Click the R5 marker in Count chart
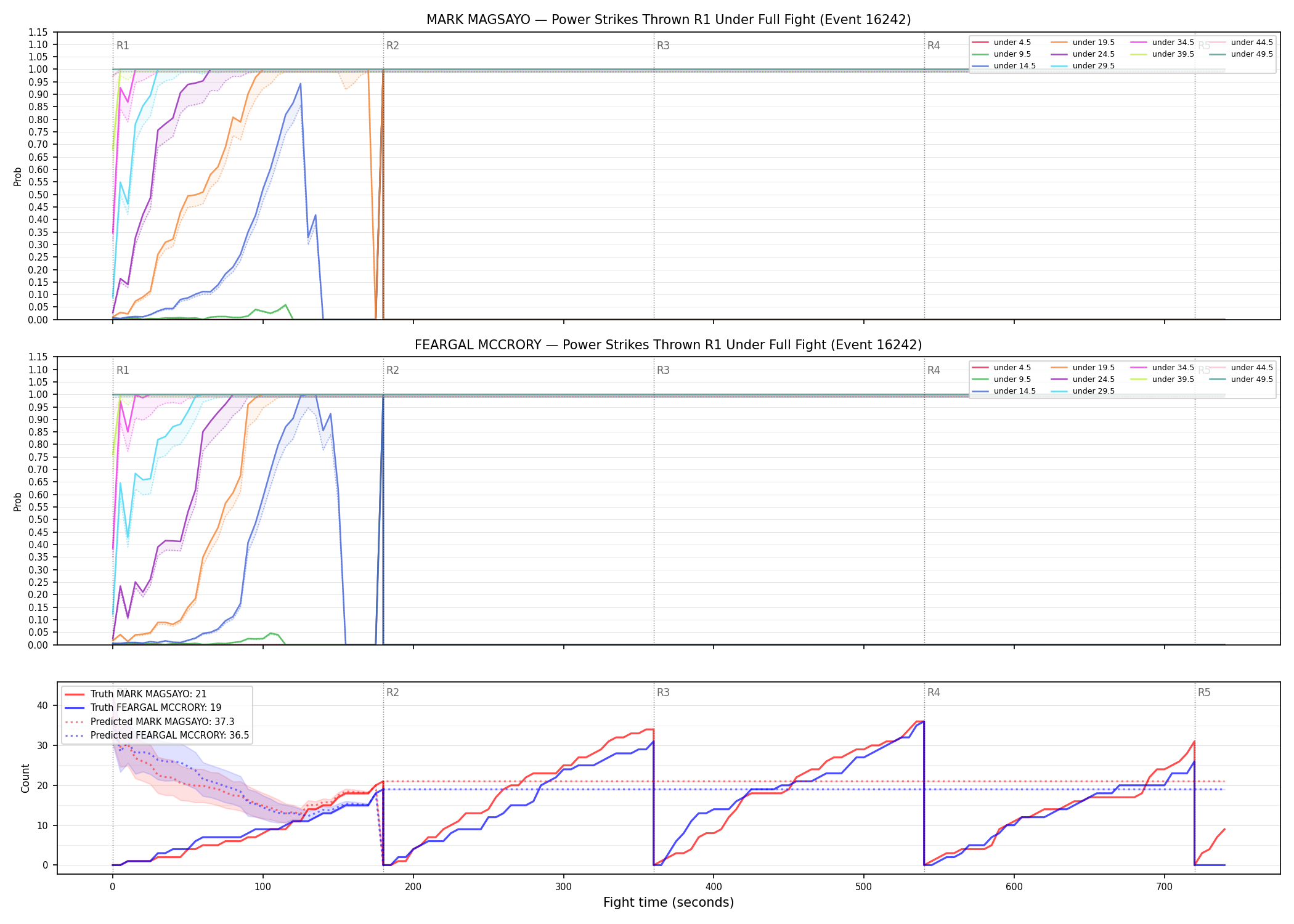Viewport: 1294px width, 924px height. click(1204, 692)
